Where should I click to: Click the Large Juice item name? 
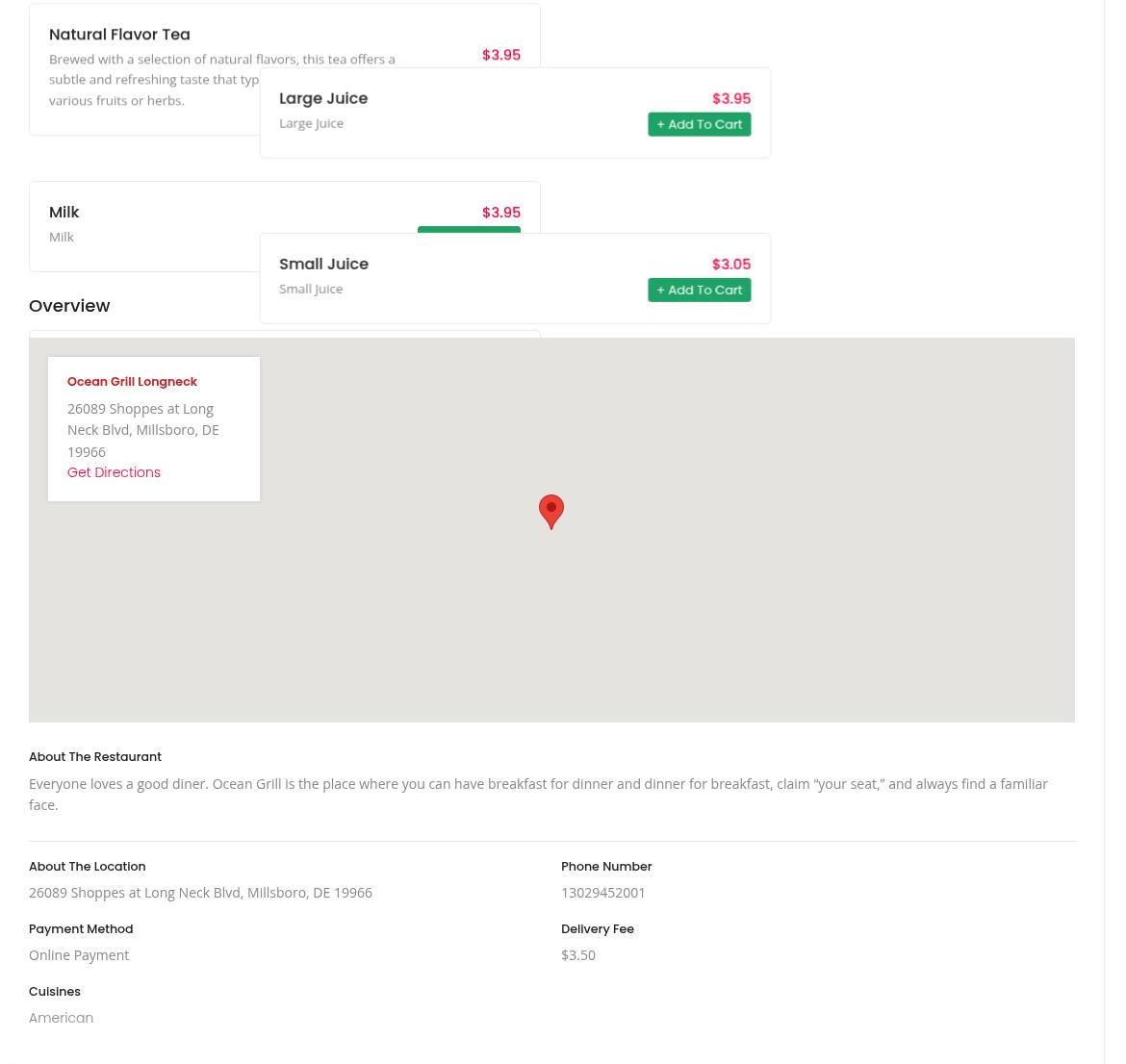tap(323, 98)
